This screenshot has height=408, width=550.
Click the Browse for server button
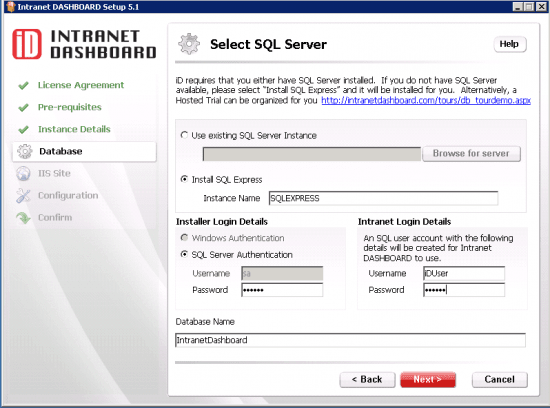[x=471, y=154]
